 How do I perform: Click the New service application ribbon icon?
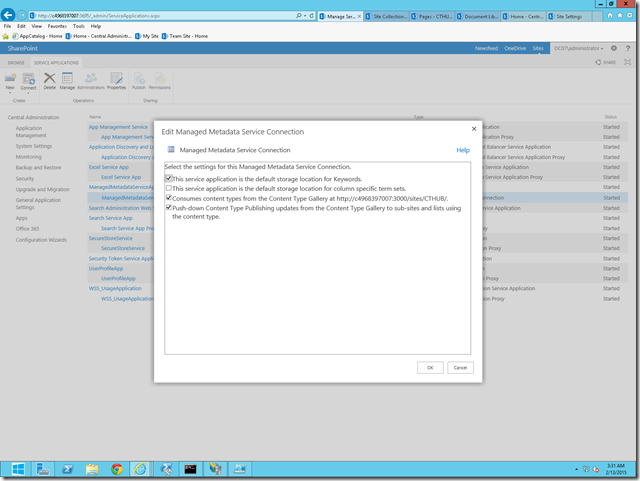(x=10, y=82)
